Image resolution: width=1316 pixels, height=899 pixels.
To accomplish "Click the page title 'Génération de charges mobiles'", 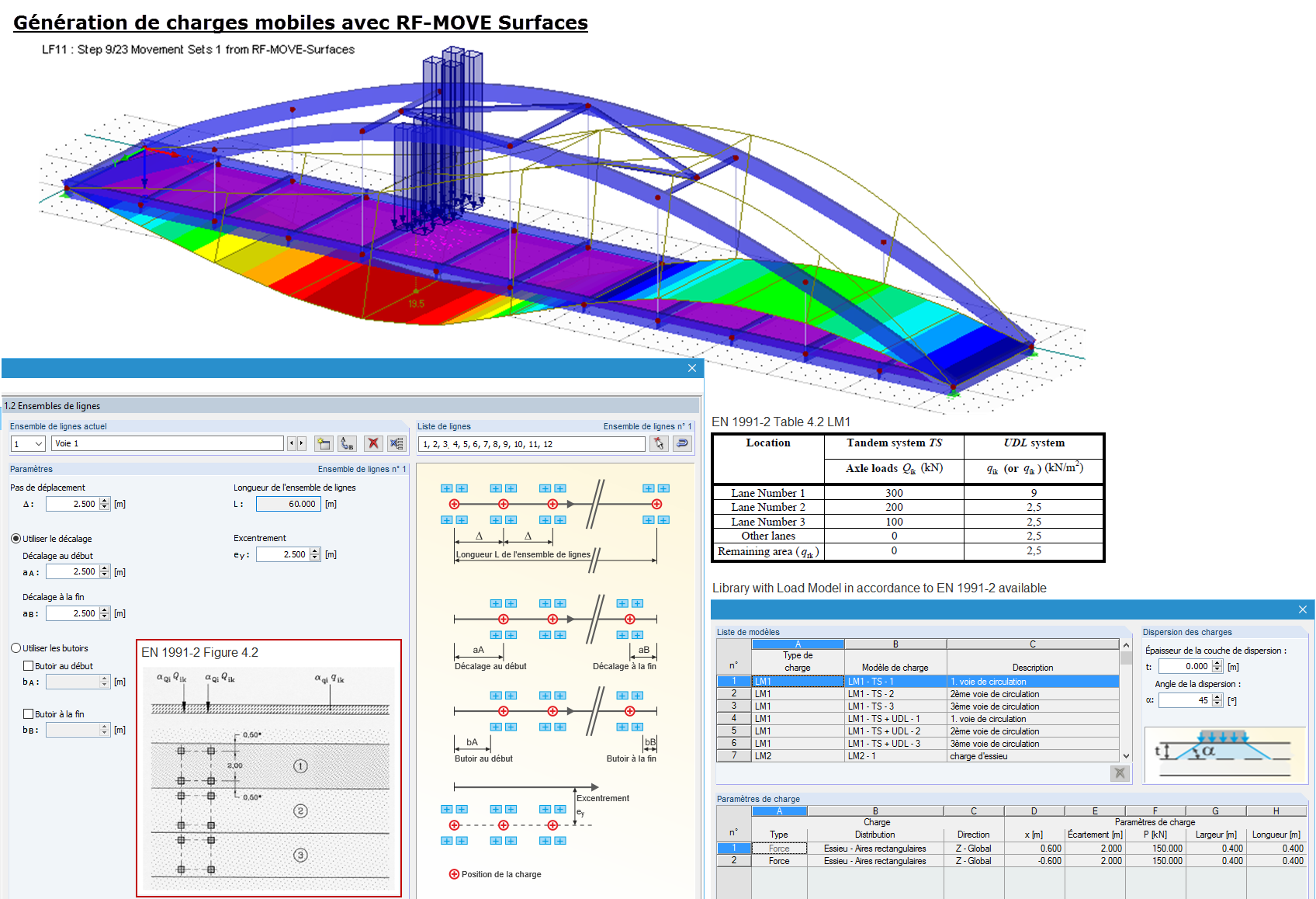I will point(301,23).
